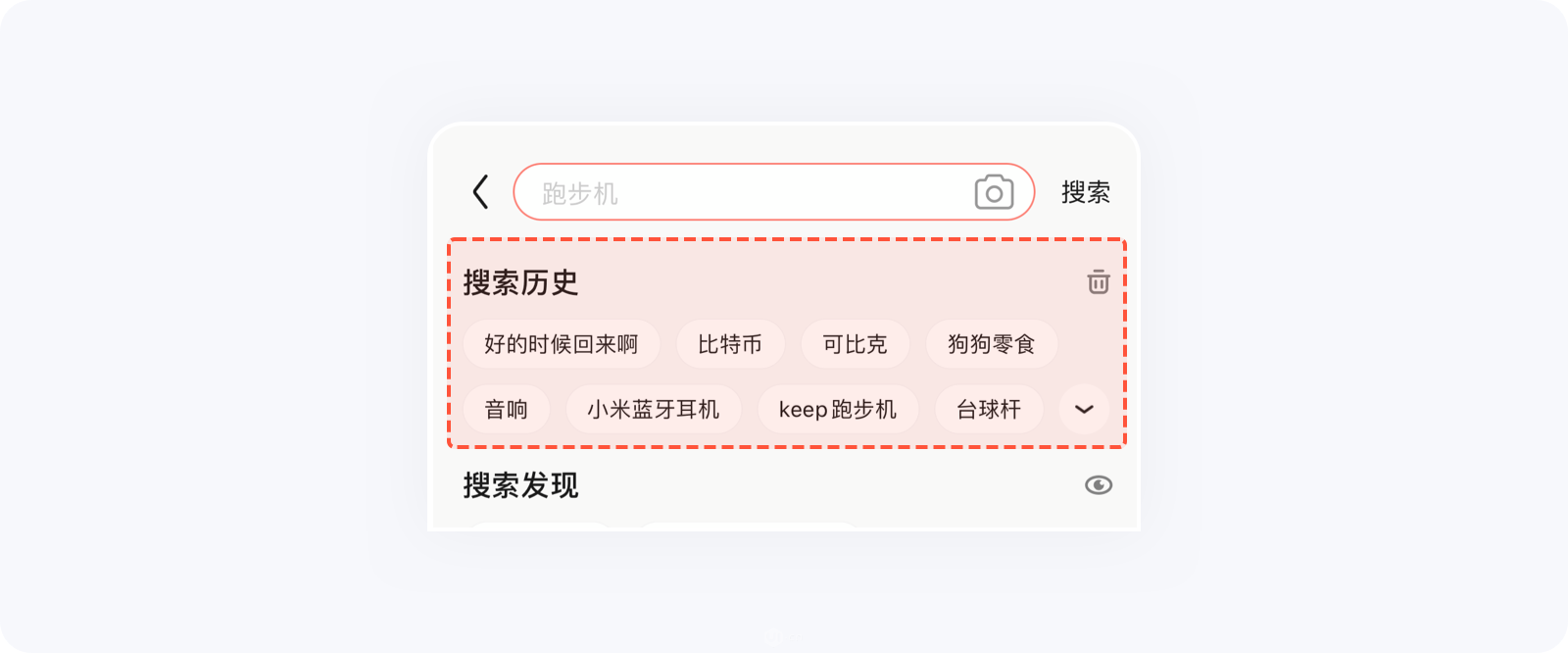Image resolution: width=1568 pixels, height=653 pixels.
Task: Focus the 跑步机 search input field
Action: pos(773,192)
